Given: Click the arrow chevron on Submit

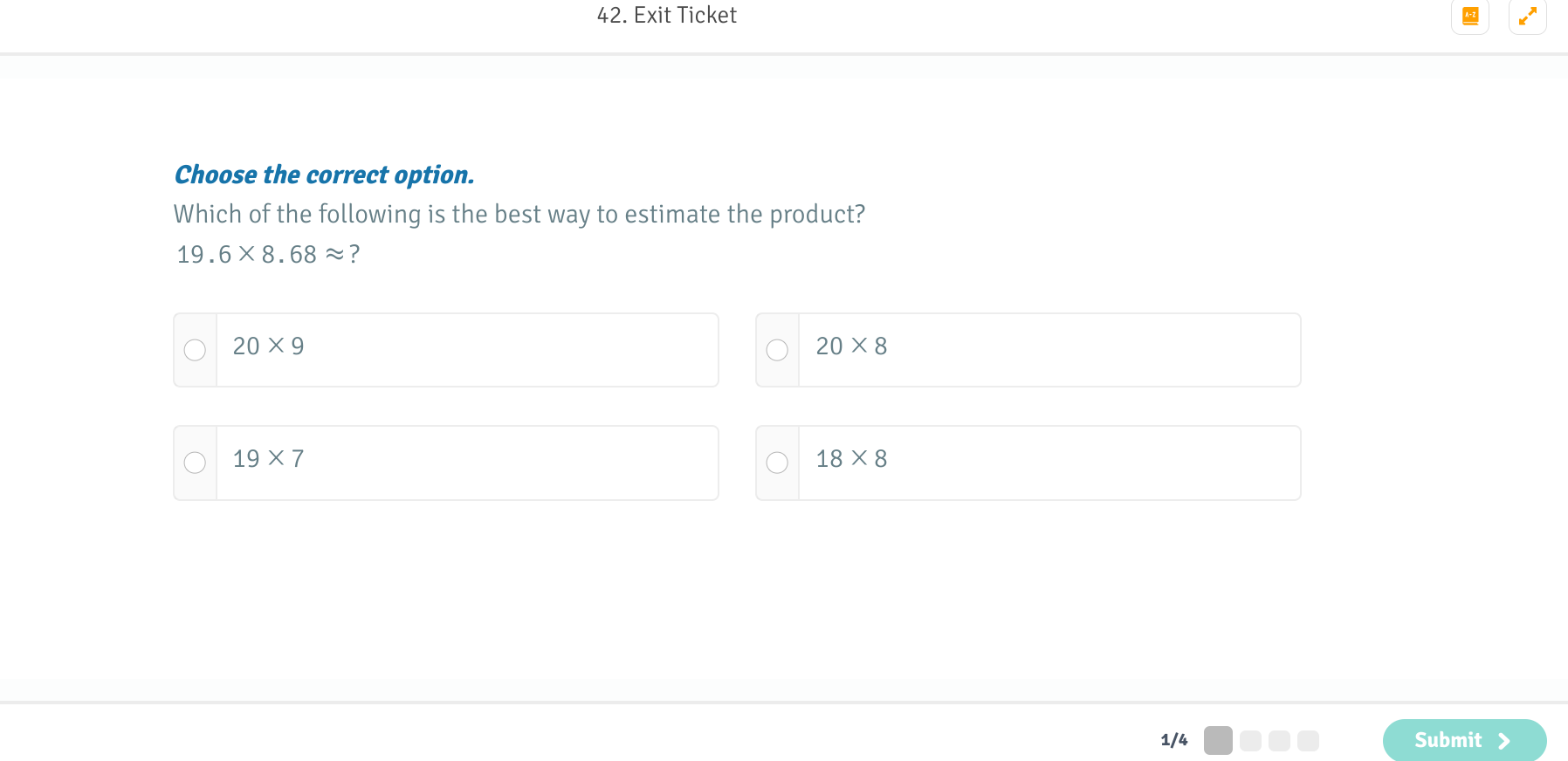Looking at the screenshot, I should 1504,741.
